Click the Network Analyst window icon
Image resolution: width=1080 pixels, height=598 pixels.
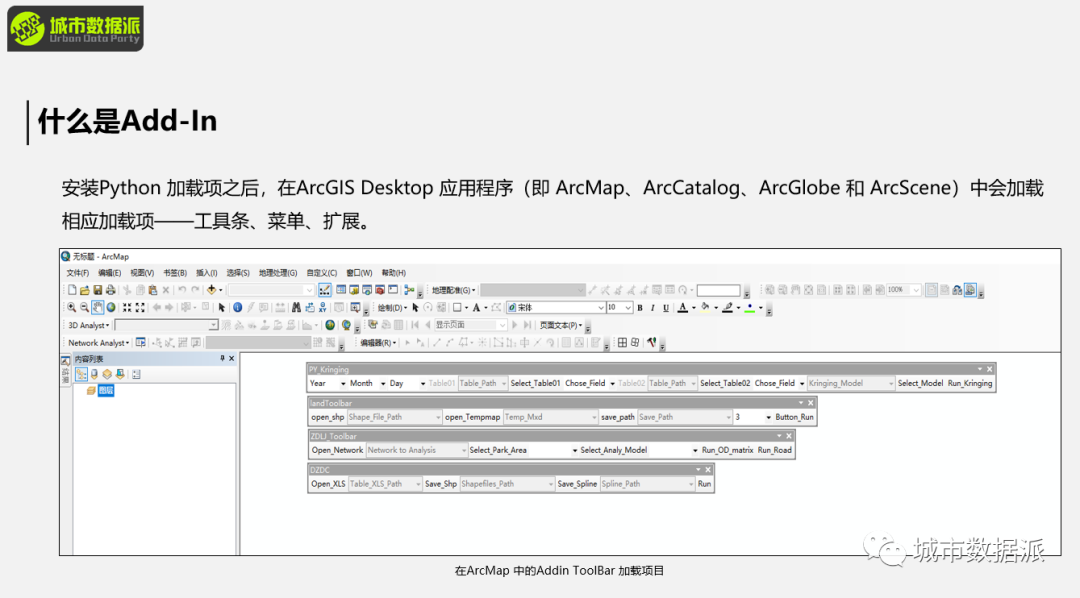point(141,342)
